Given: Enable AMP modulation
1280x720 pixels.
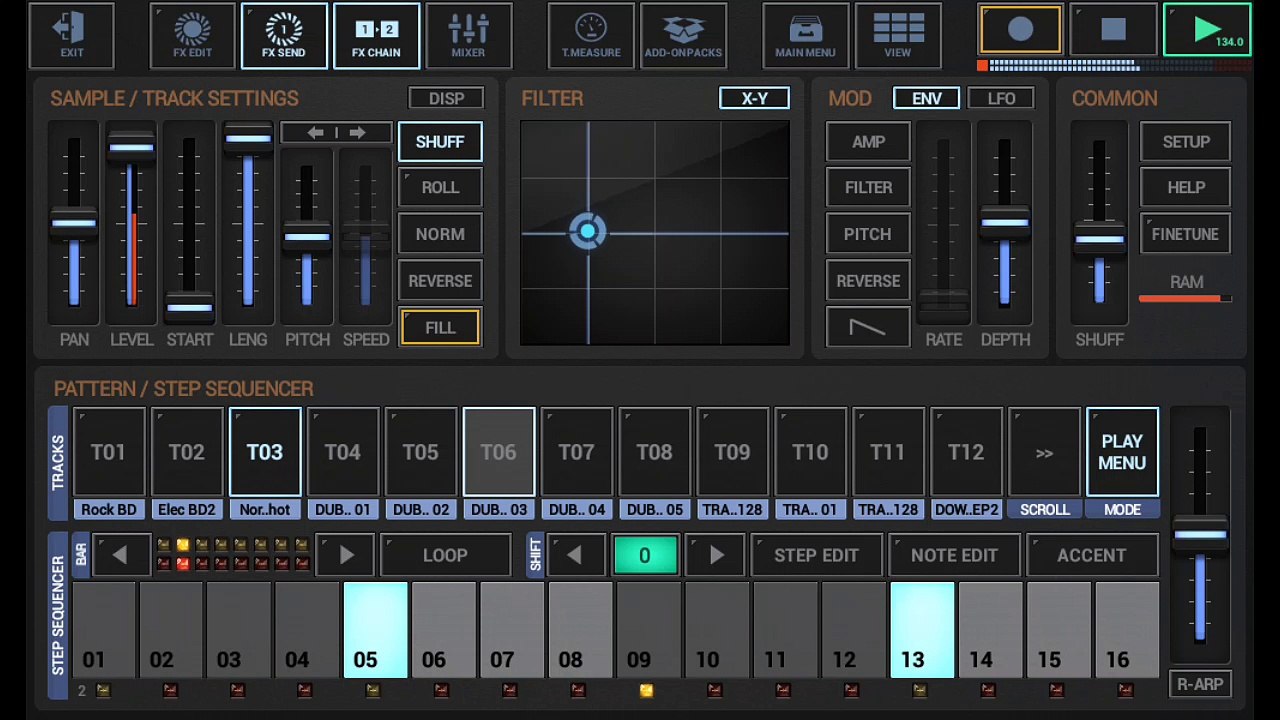Looking at the screenshot, I should [868, 142].
